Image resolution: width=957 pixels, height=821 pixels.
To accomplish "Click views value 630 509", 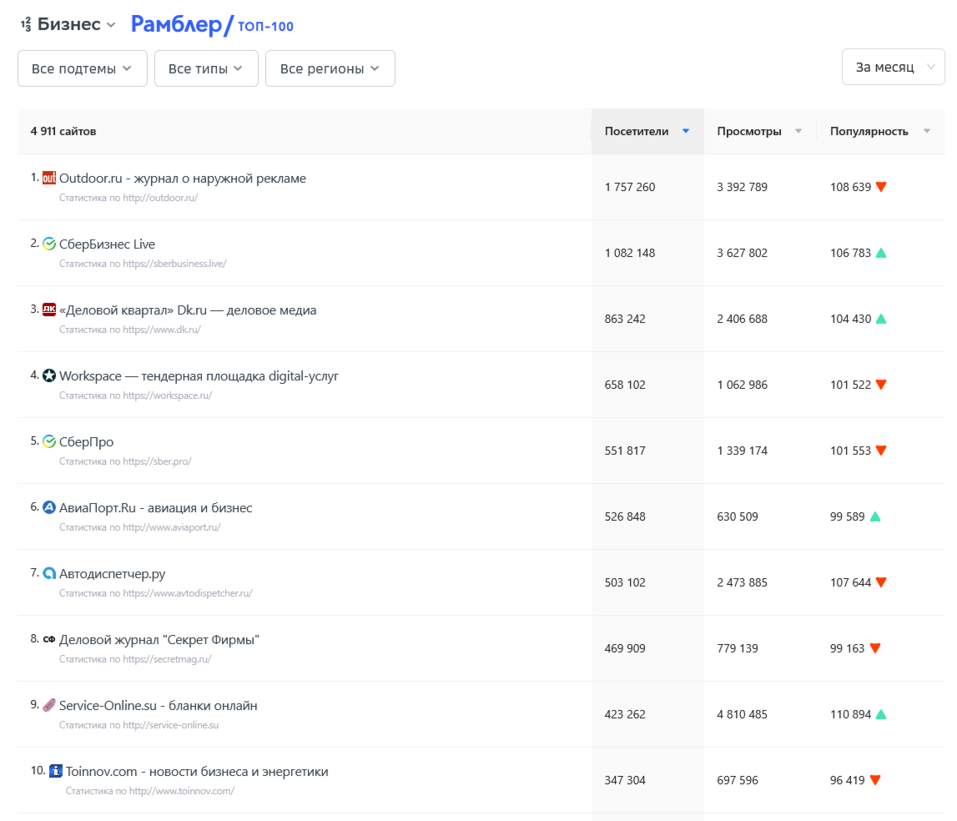I will 737,516.
